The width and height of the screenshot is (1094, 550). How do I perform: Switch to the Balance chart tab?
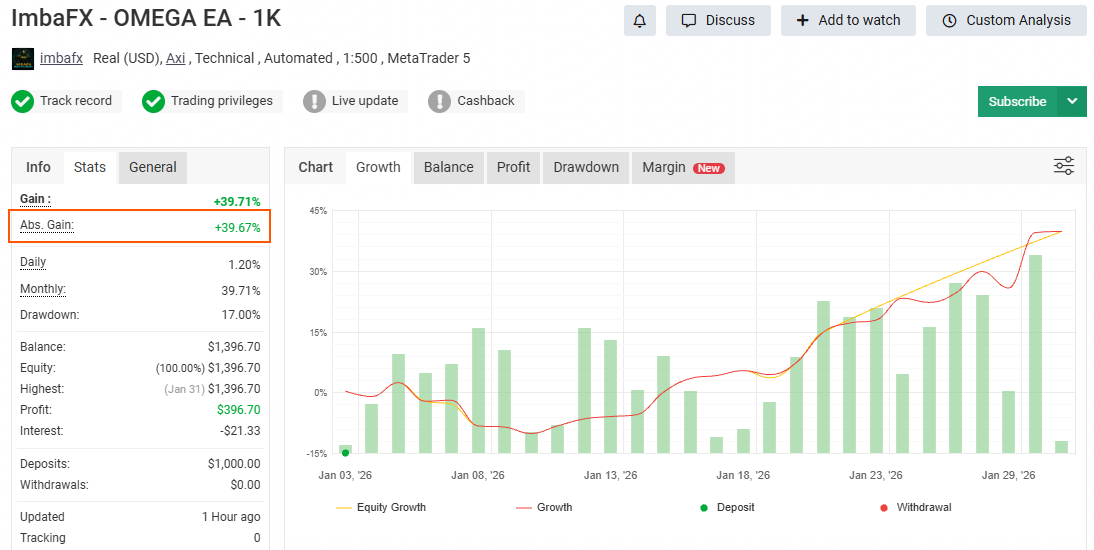(x=449, y=168)
